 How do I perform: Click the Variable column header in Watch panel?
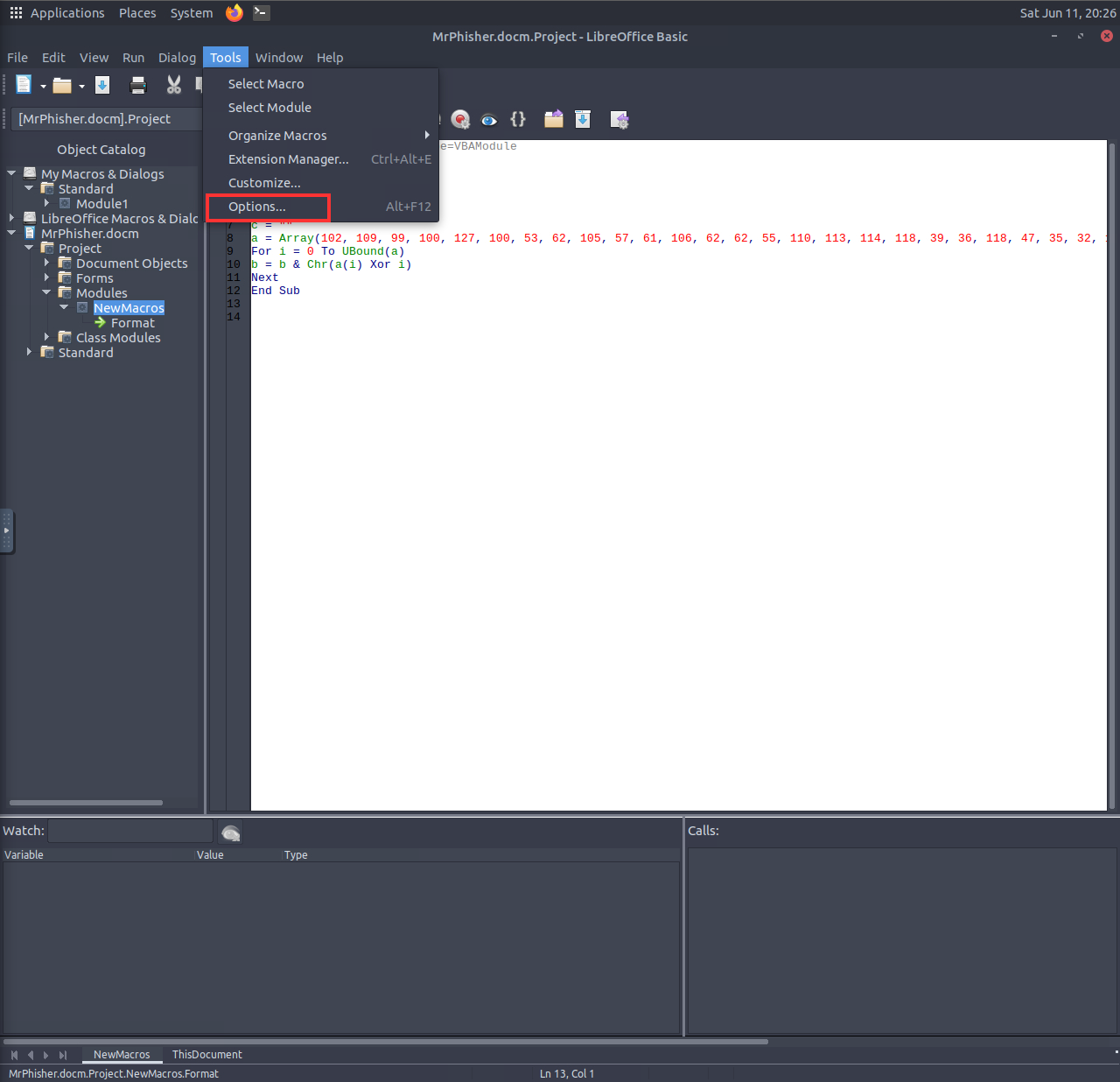24,855
